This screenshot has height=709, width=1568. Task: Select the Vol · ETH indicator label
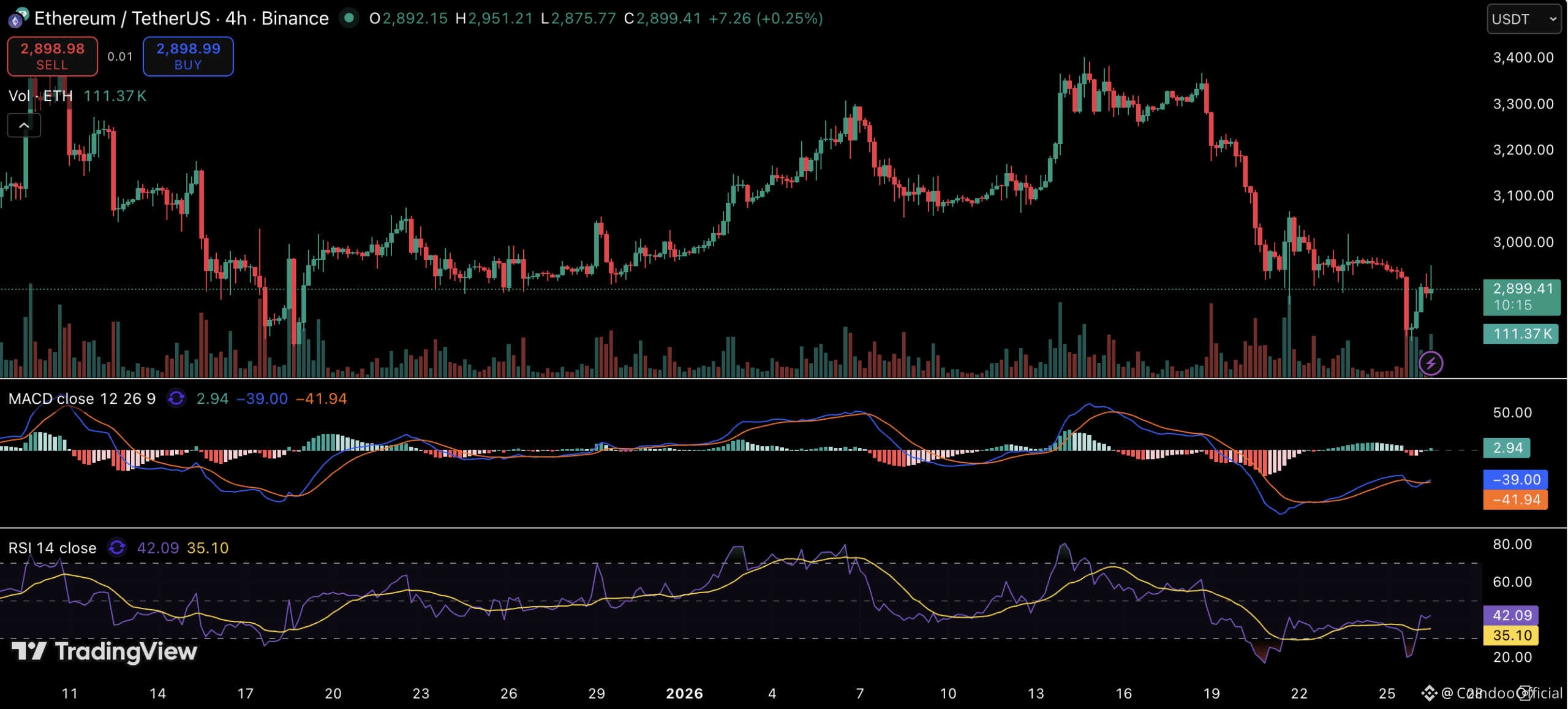coord(40,96)
